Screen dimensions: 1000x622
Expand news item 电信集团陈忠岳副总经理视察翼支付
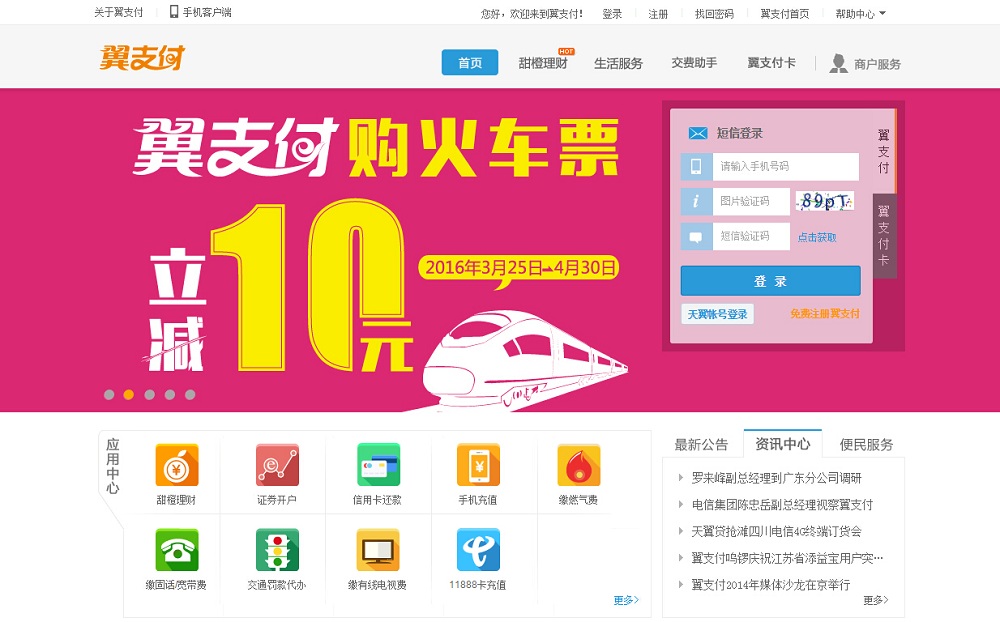click(x=783, y=505)
